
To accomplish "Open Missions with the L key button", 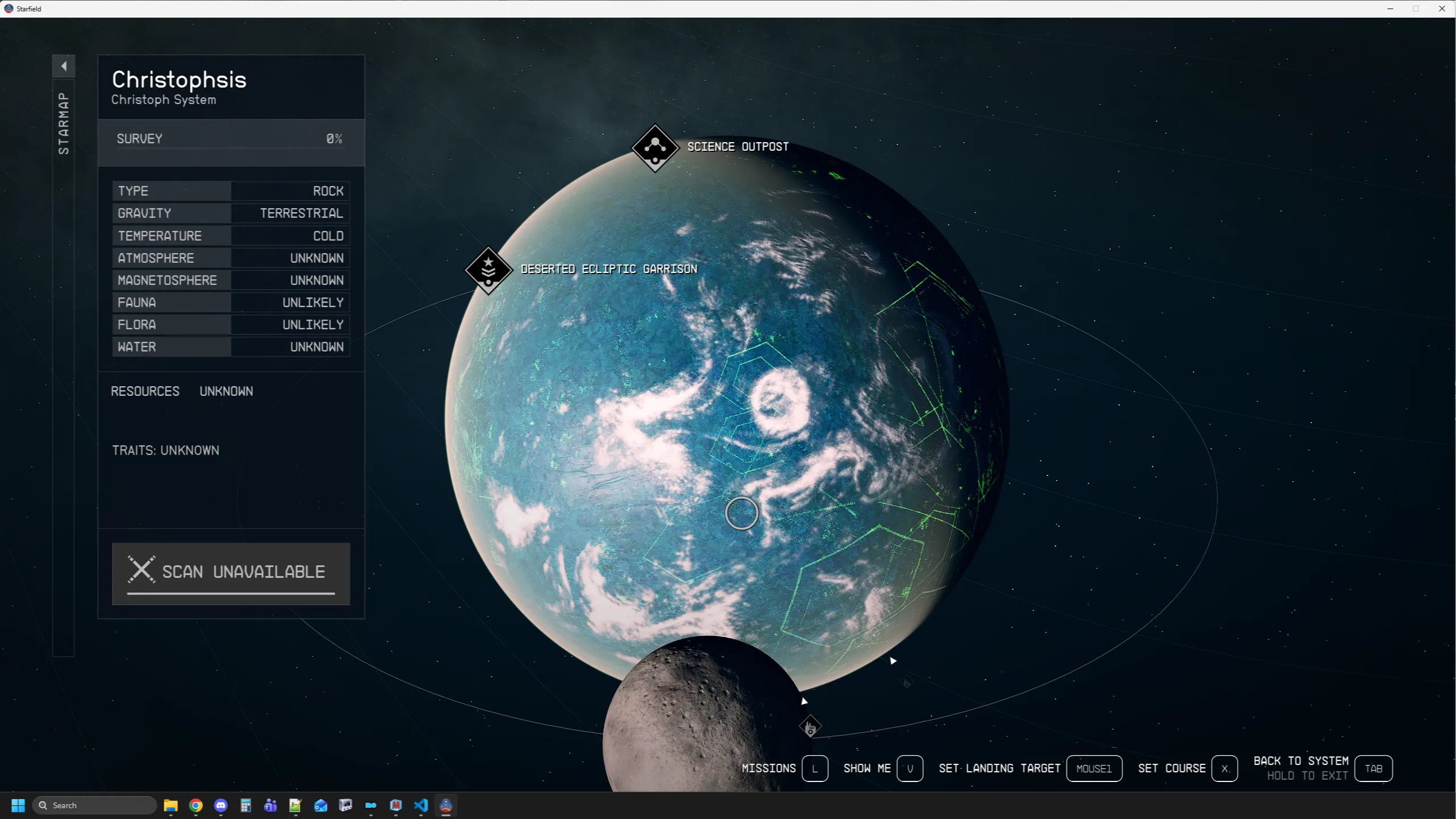I will 815,768.
